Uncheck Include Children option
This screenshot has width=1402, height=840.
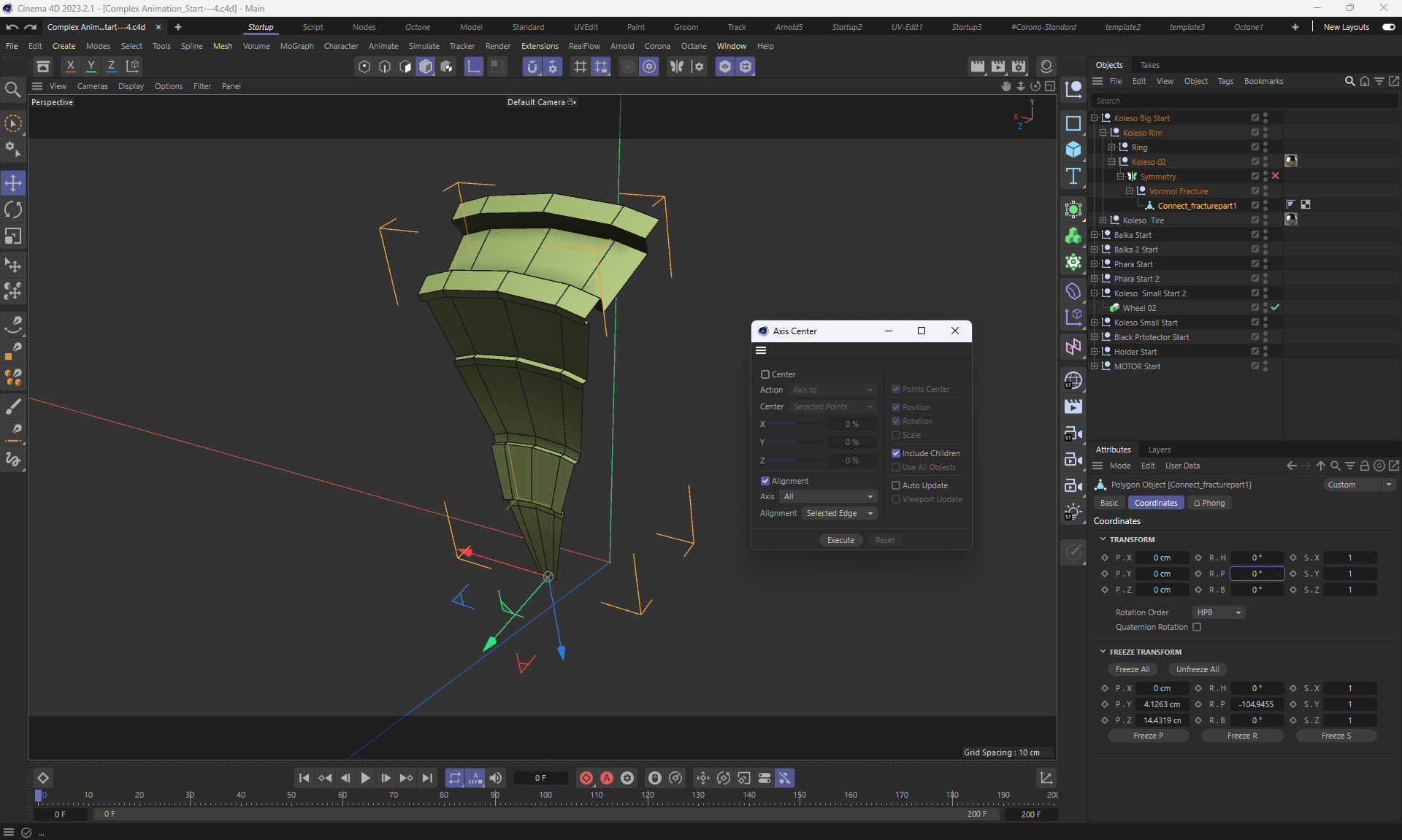[896, 453]
